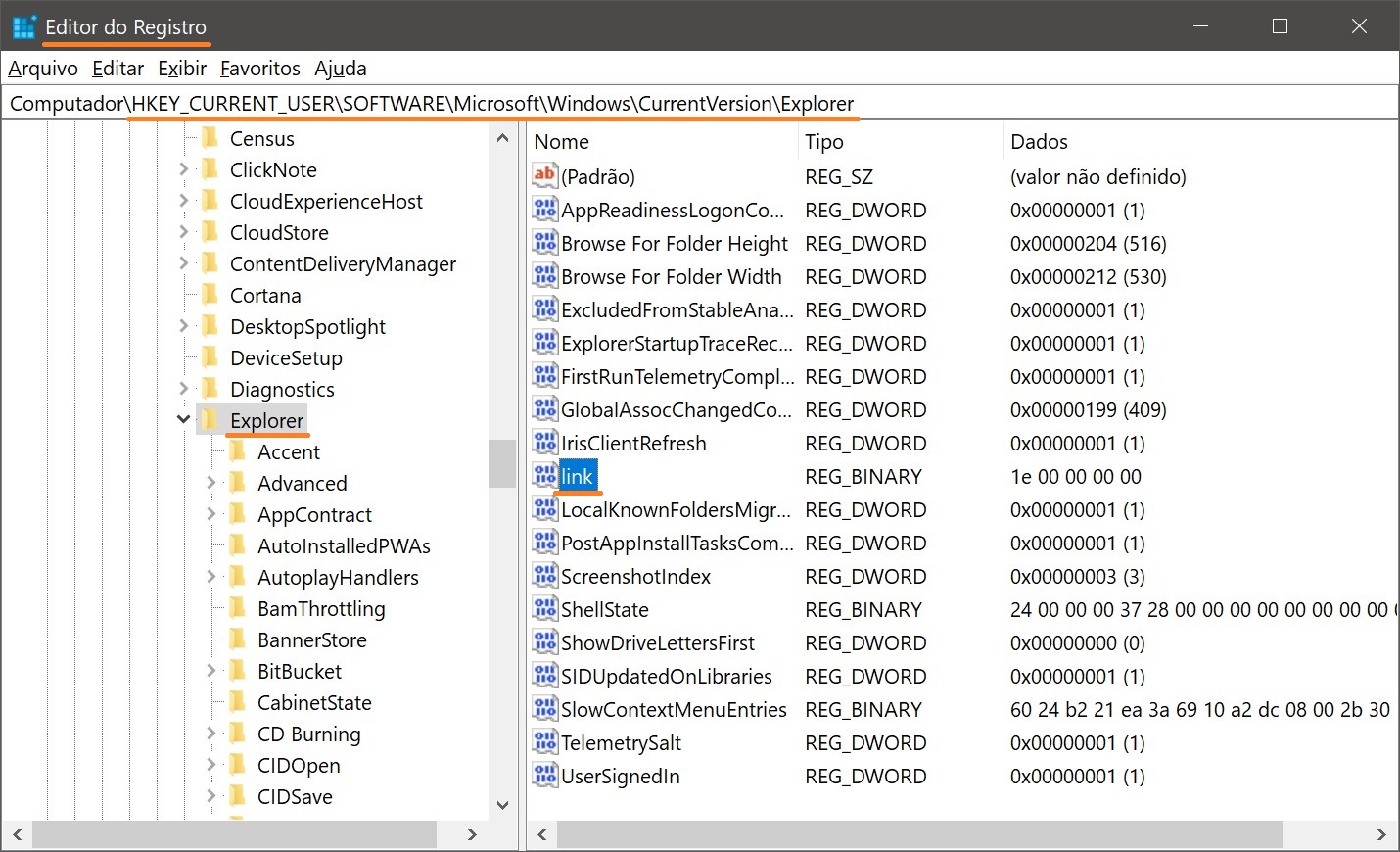Expand the Diagnostics key
This screenshot has width=1400, height=852.
coord(183,389)
